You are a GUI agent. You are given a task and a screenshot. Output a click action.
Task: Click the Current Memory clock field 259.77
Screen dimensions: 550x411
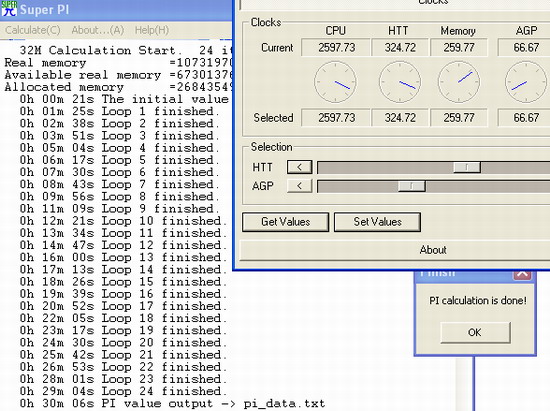tap(459, 47)
